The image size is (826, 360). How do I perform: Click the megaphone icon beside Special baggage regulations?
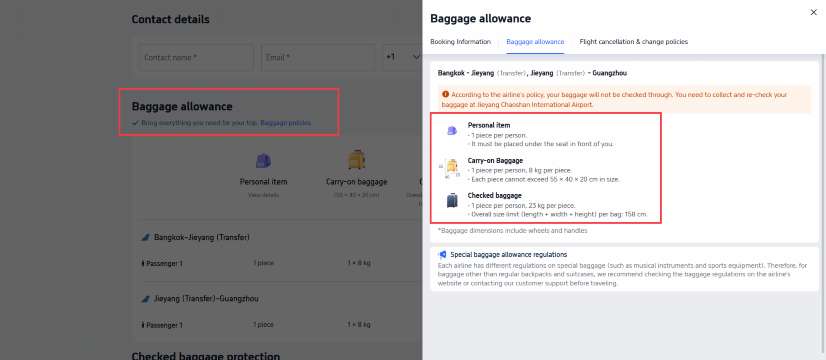click(442, 255)
